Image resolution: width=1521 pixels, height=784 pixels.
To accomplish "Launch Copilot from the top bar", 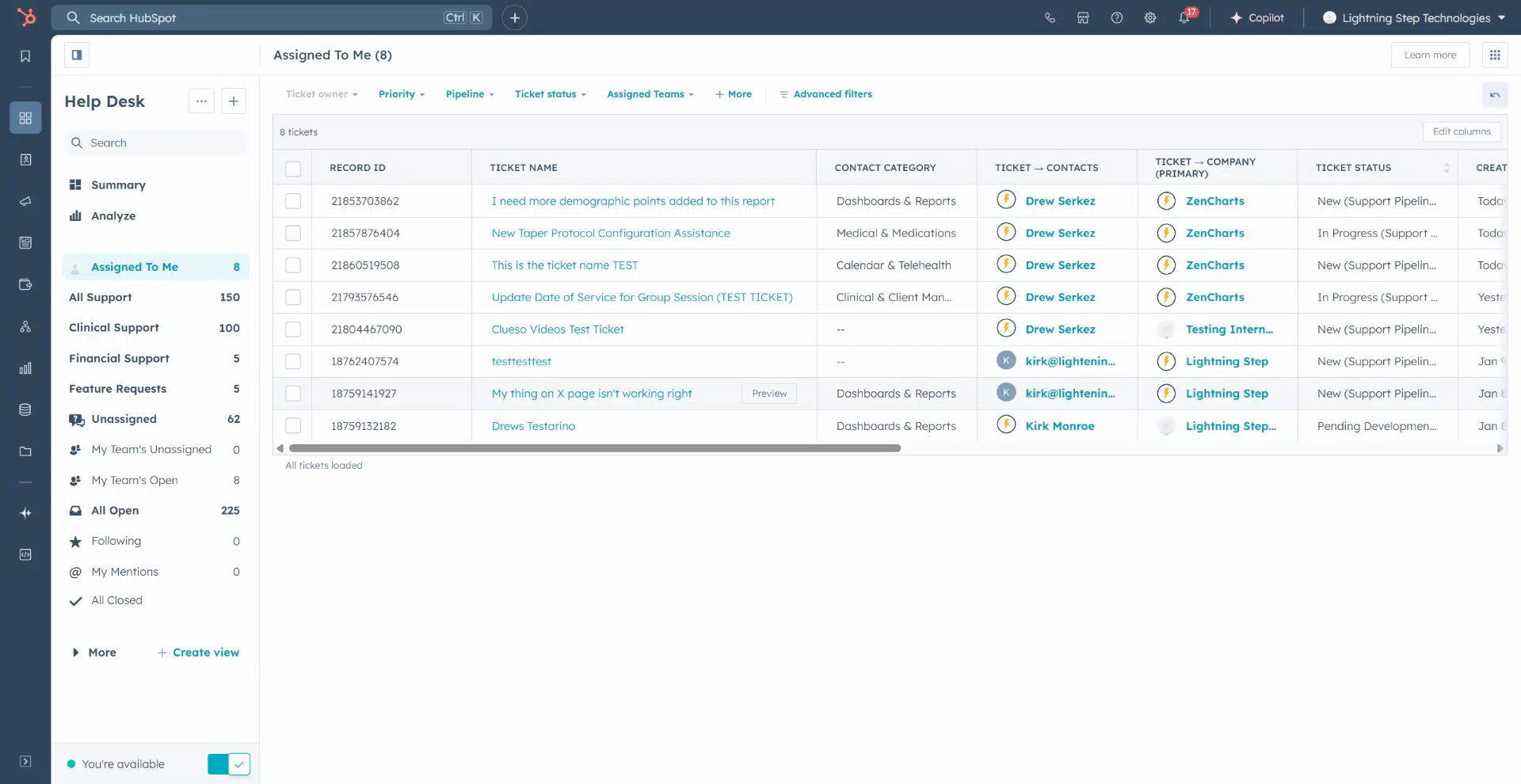I will [1258, 17].
